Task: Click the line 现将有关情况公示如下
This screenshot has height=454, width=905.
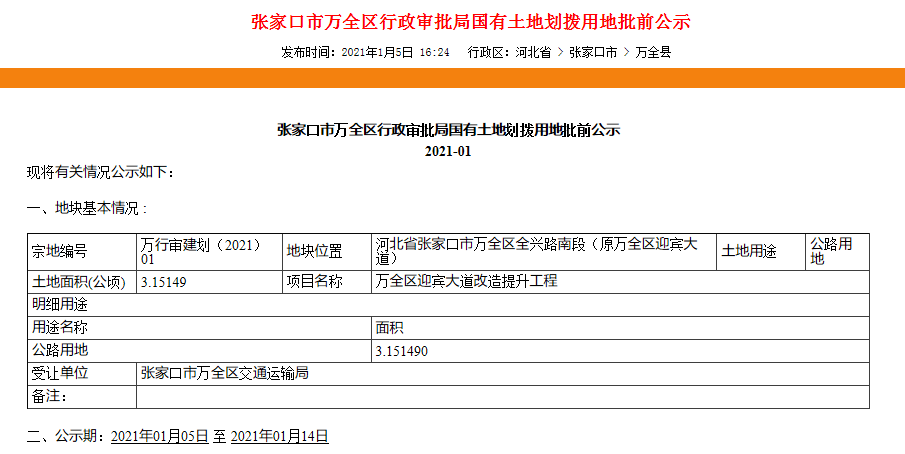Action: click(x=100, y=172)
